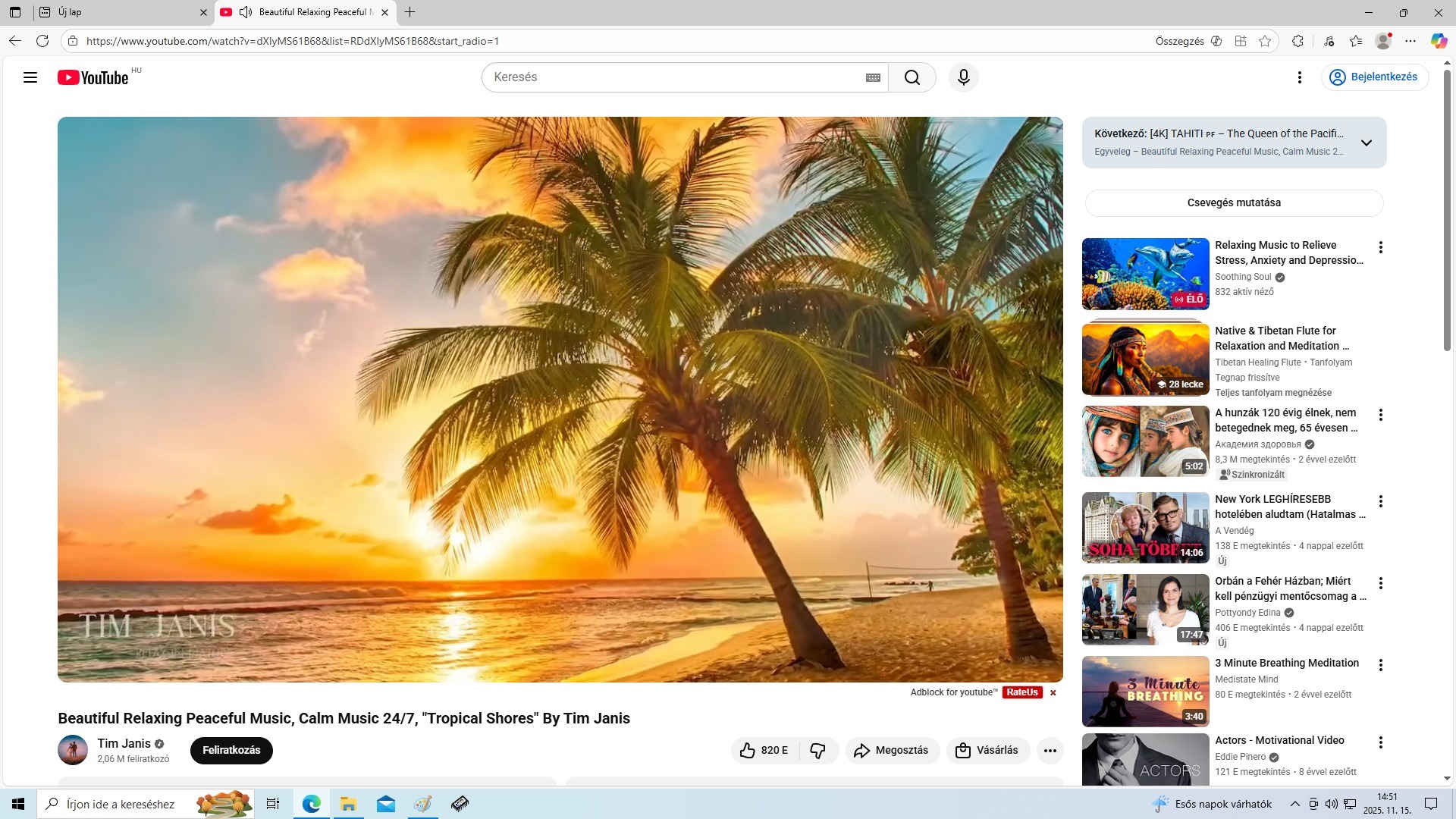Open options menu for Relaxing Music video
Screen dimensions: 1456x819
[x=1380, y=247]
